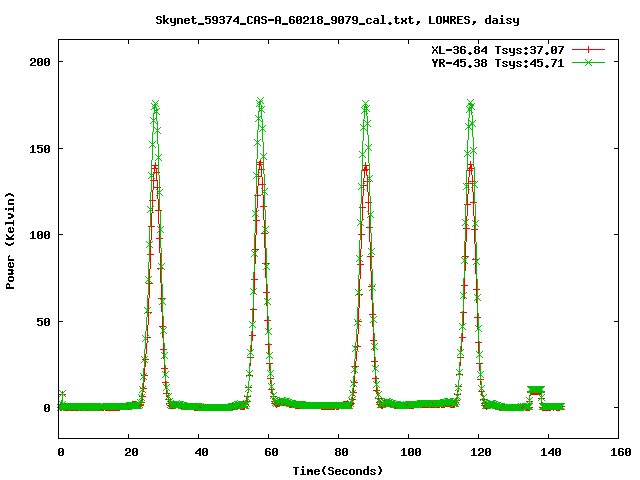Viewport: 640px width, 480px height.
Task: Click the x-axis tick label '120'
Action: [x=481, y=452]
